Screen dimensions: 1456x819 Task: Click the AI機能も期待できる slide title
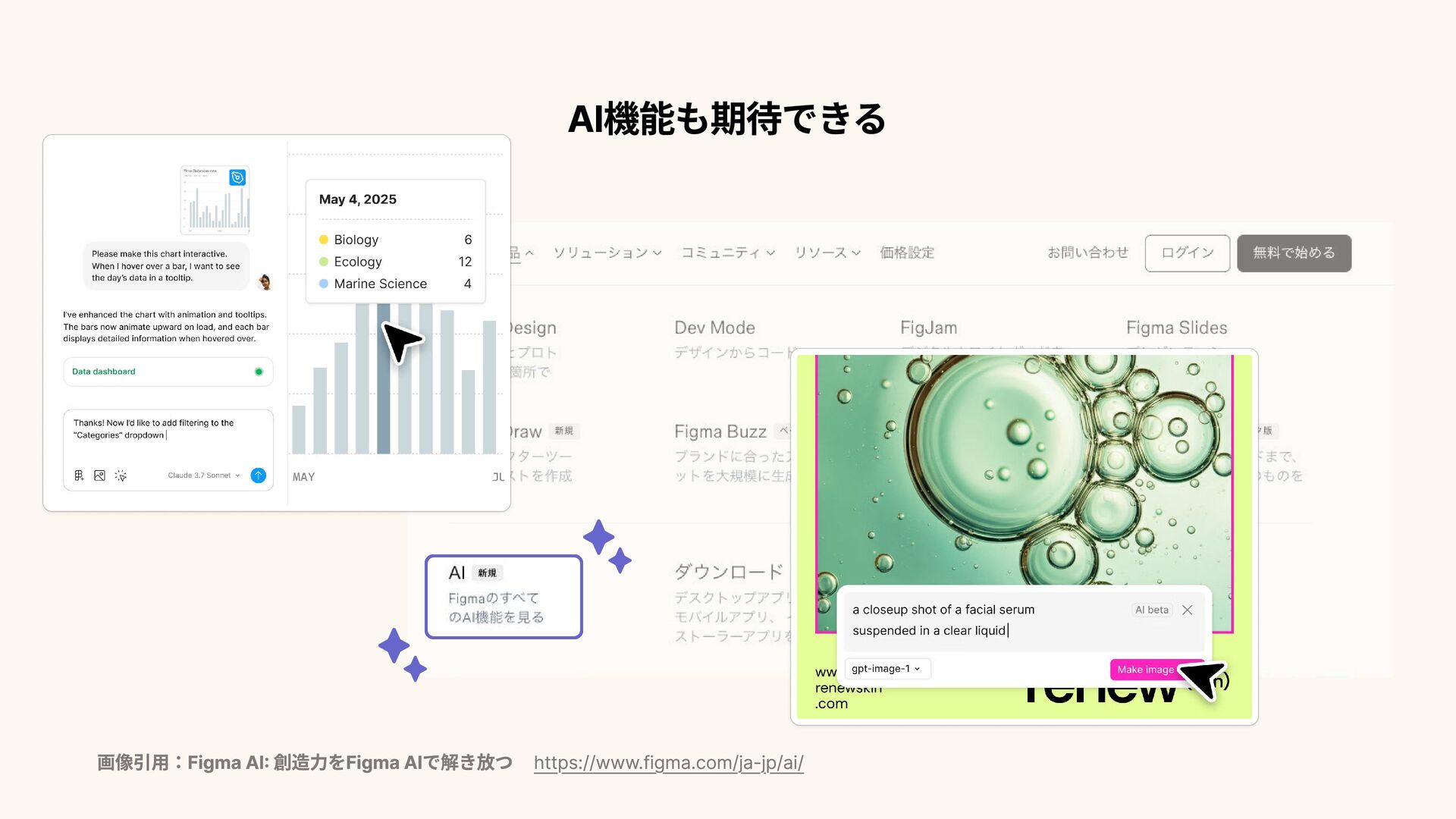(727, 119)
